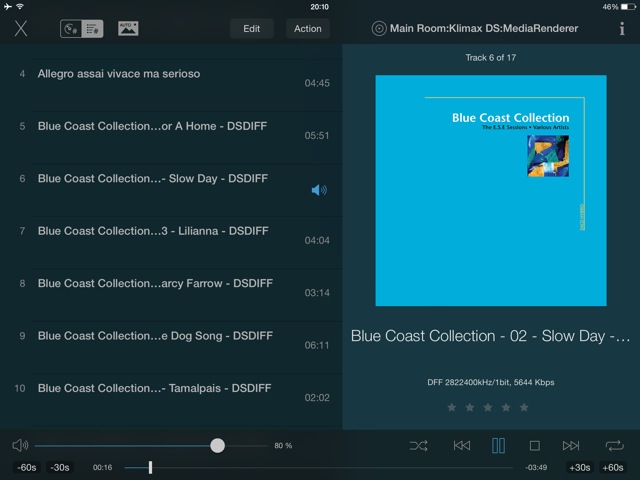Mute using the volume speaker icon

pos(20,445)
